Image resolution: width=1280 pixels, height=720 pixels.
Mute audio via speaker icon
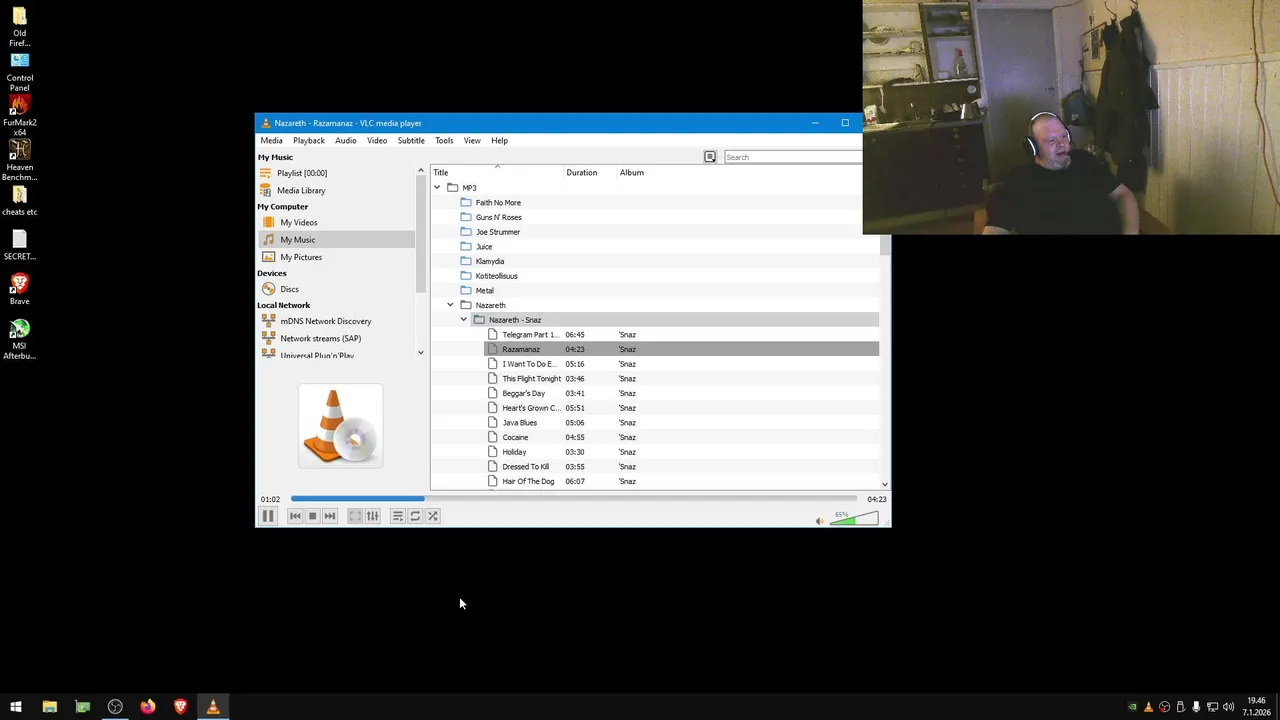pos(819,520)
